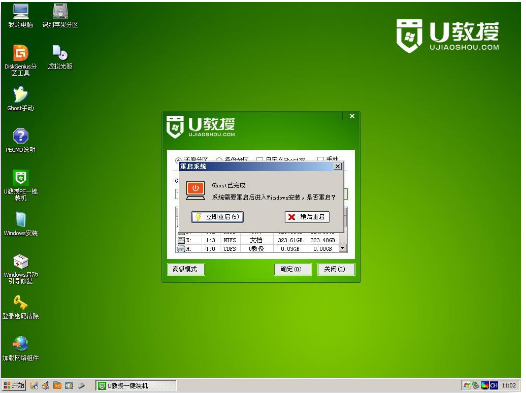Select the U教授 one-key install taskbar item
This screenshot has height=393, width=526.
(136, 386)
